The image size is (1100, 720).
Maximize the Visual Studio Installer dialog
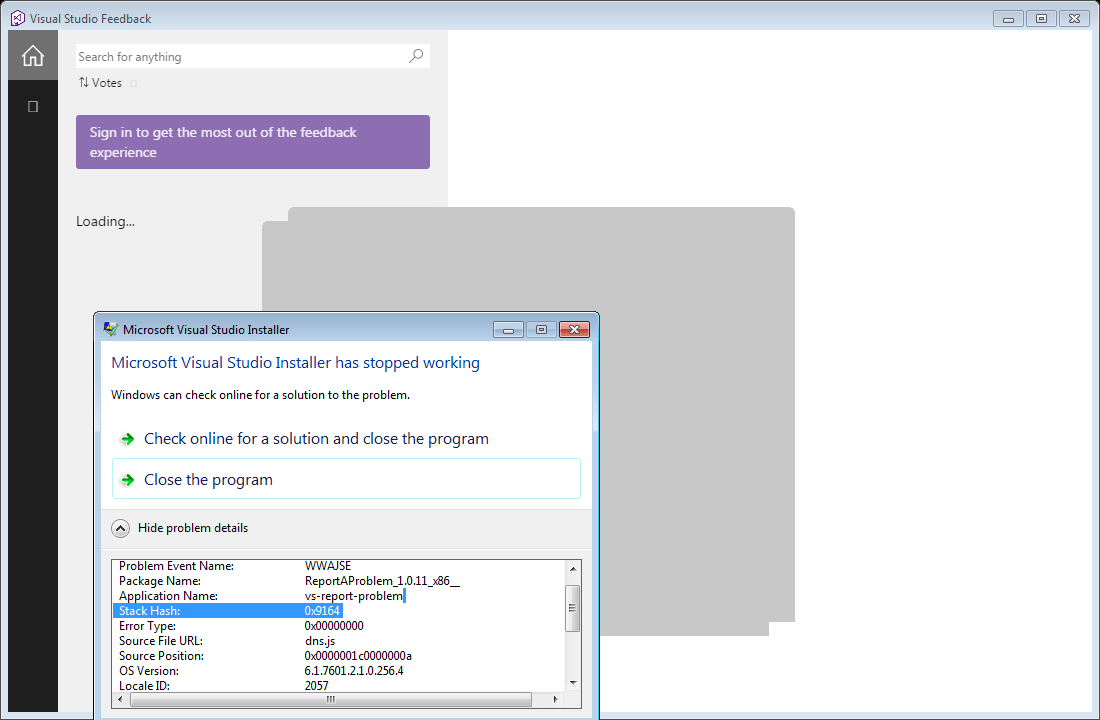[x=541, y=329]
